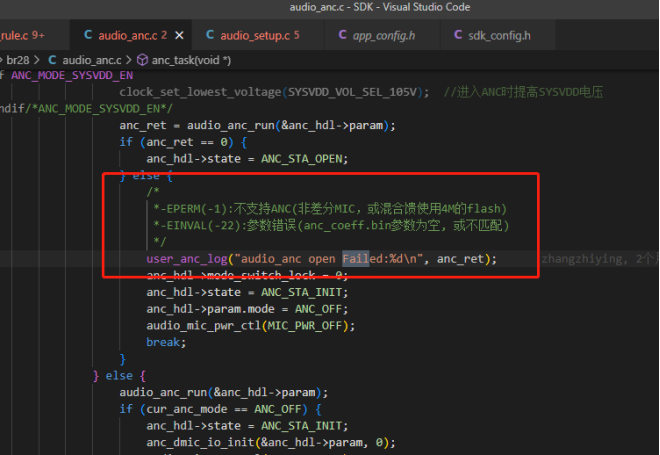
Task: Click the C file icon in the breadcrumb
Action: [x=52, y=60]
